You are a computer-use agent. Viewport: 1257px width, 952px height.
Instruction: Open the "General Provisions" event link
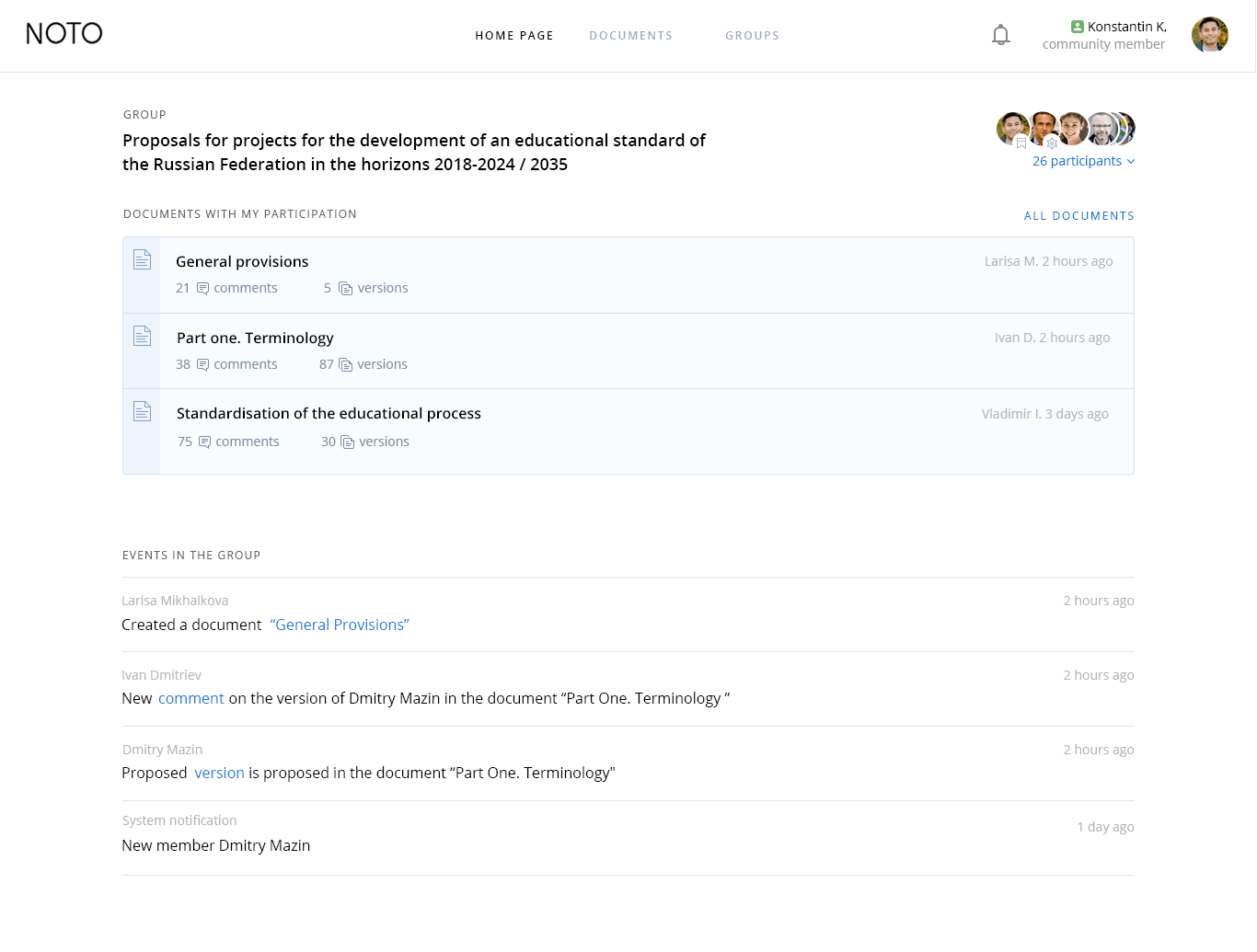340,625
